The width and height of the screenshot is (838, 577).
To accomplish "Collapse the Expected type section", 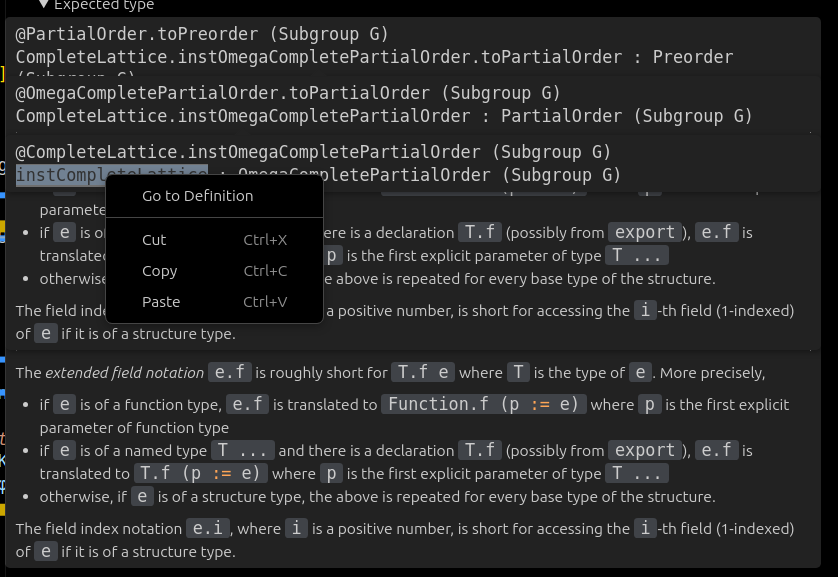I will tap(44, 5).
